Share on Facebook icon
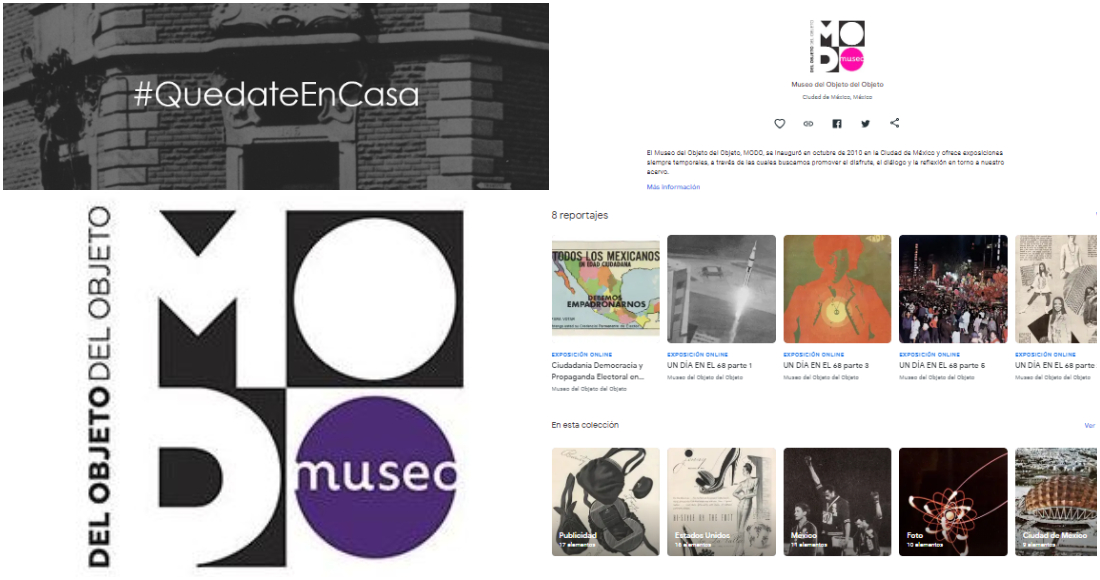 pyautogui.click(x=837, y=123)
